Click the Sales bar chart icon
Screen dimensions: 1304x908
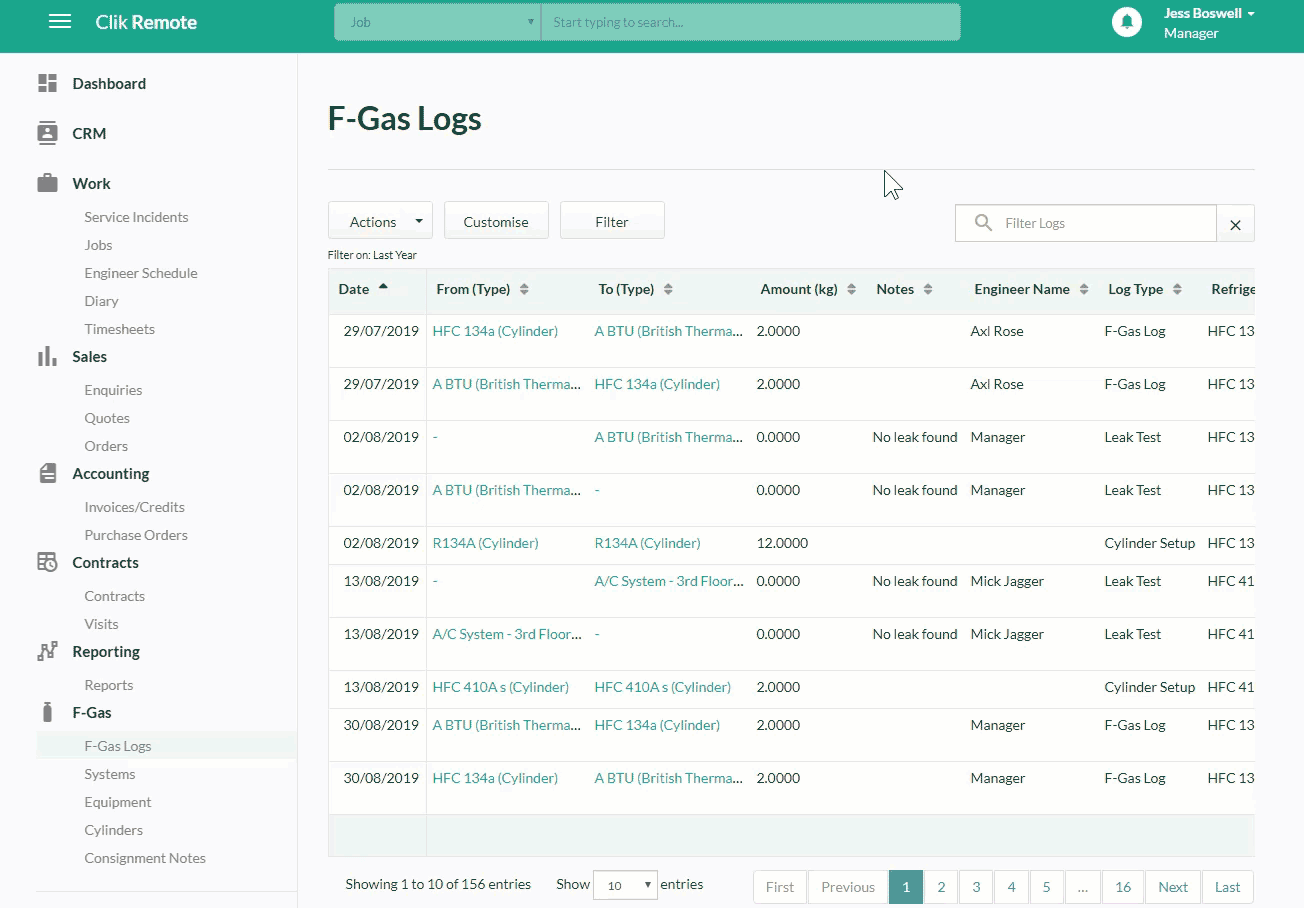(x=47, y=356)
